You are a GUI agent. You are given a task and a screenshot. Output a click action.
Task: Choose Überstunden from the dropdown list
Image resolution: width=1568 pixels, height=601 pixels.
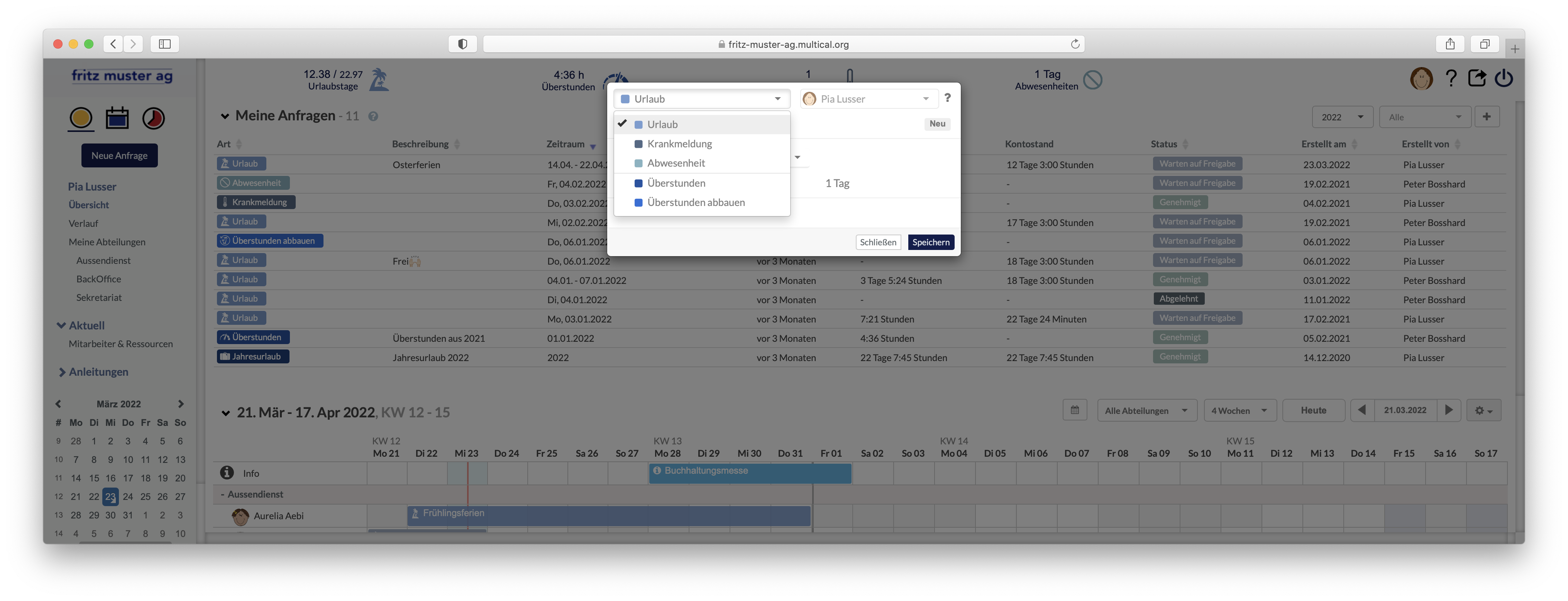pos(702,183)
